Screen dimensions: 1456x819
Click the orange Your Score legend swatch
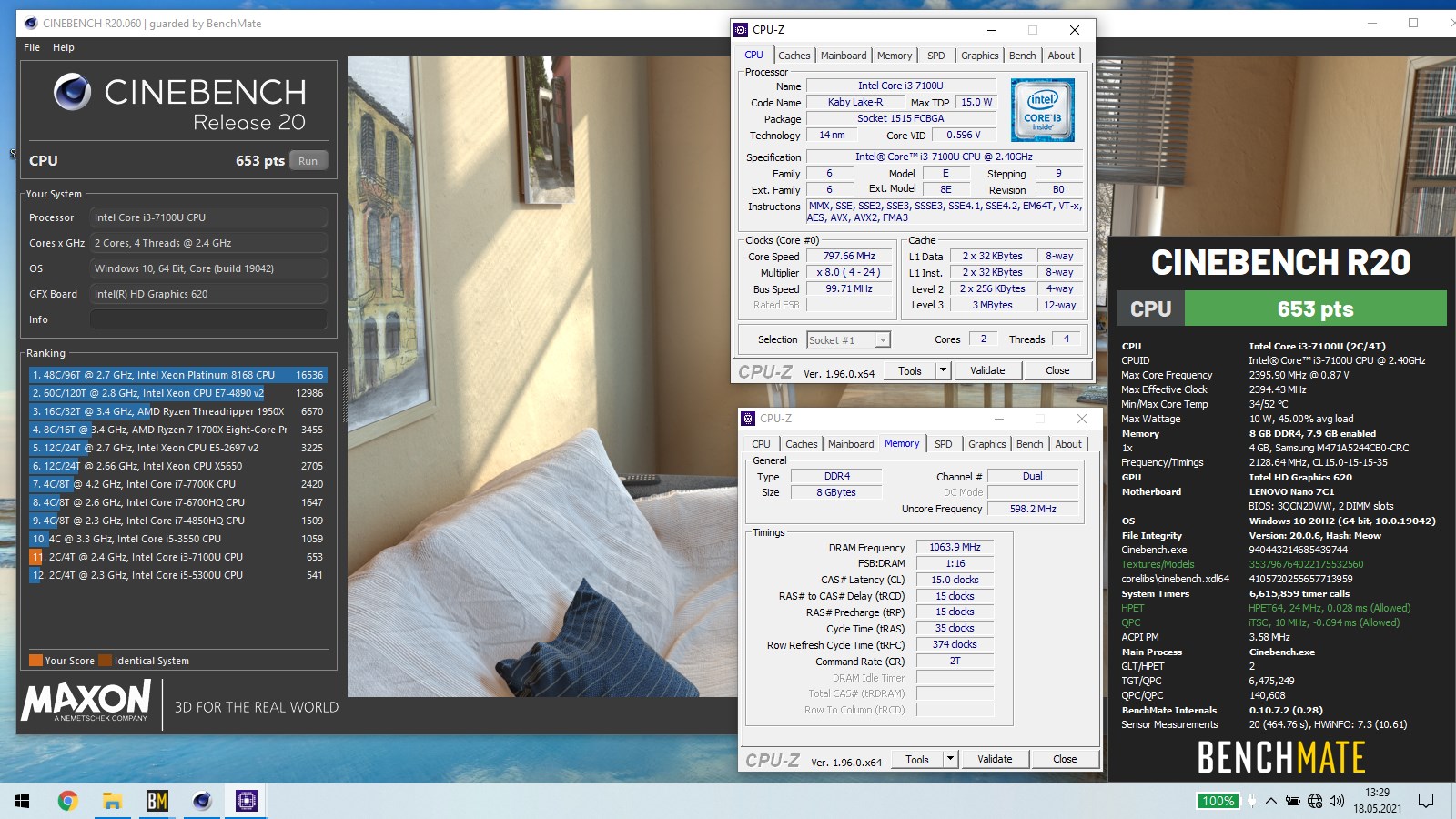point(35,661)
